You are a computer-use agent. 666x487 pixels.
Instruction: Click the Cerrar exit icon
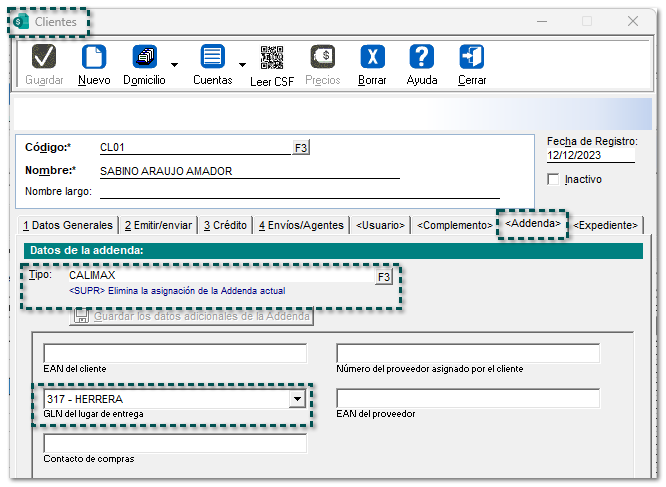472,57
